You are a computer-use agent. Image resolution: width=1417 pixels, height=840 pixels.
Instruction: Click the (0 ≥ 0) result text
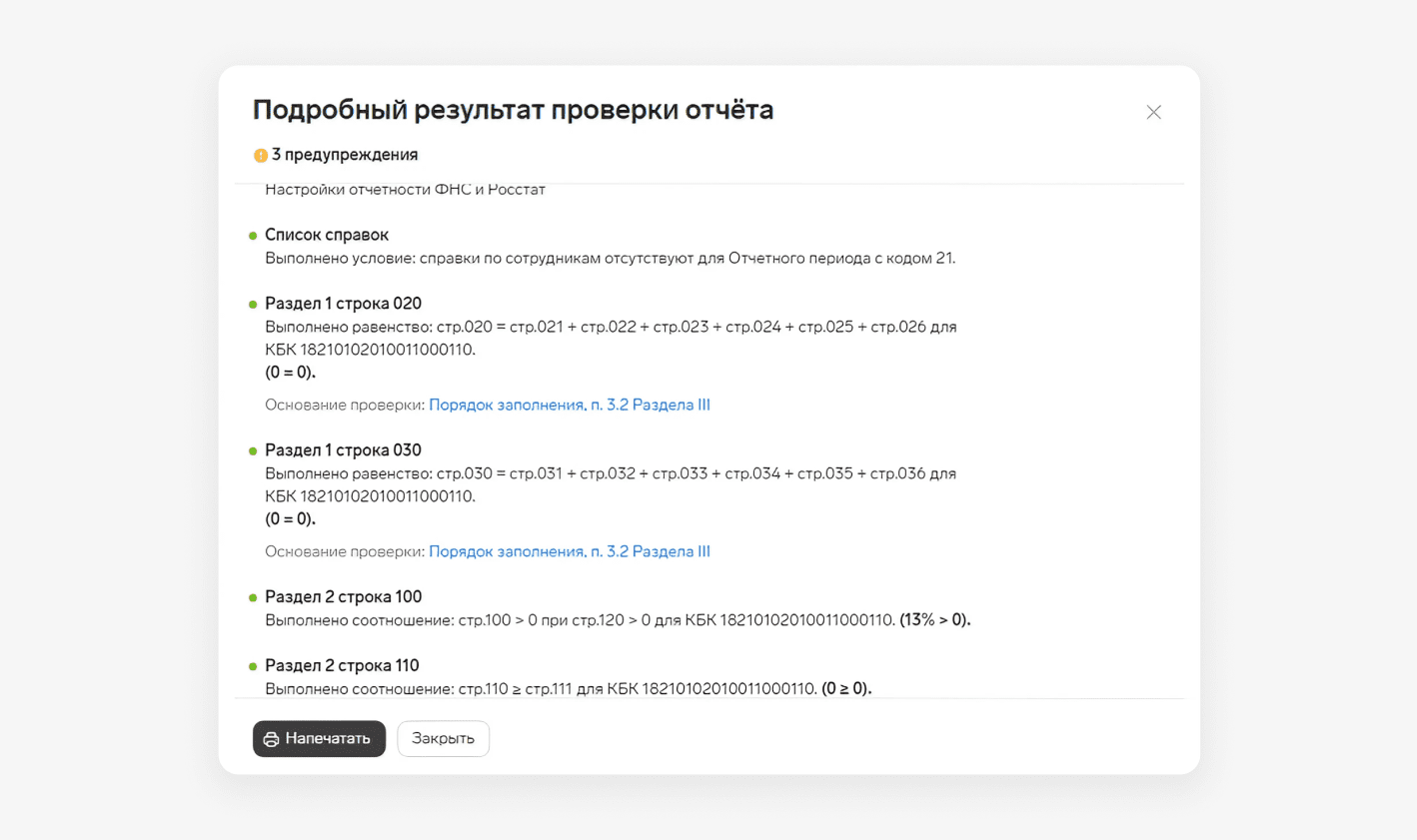(x=846, y=689)
